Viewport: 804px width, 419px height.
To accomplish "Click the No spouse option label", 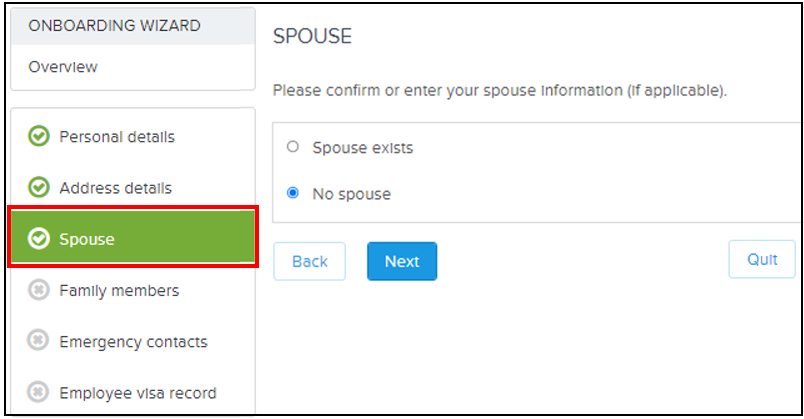I will tap(352, 194).
